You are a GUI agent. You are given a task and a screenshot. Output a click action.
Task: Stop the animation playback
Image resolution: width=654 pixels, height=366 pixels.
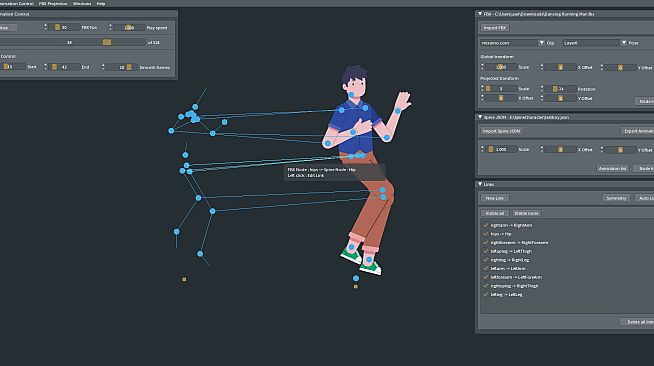click(x=8, y=28)
